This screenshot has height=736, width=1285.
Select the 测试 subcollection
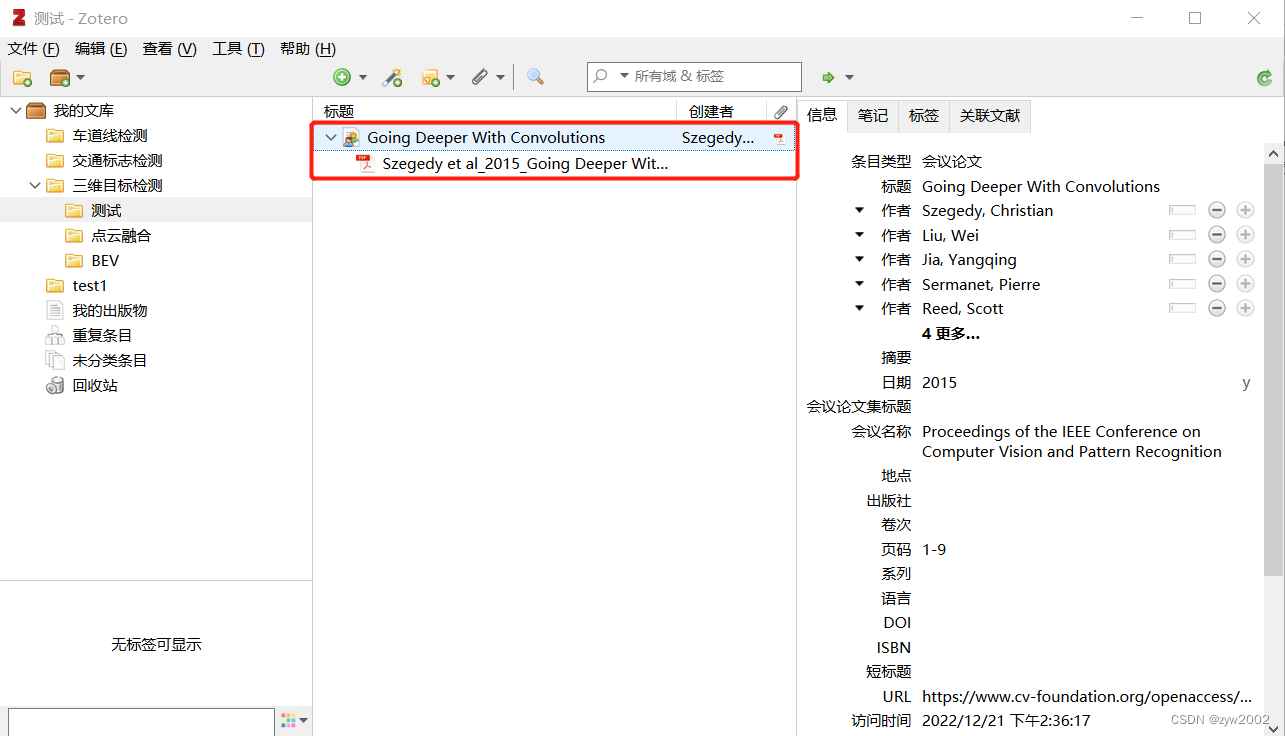click(106, 211)
